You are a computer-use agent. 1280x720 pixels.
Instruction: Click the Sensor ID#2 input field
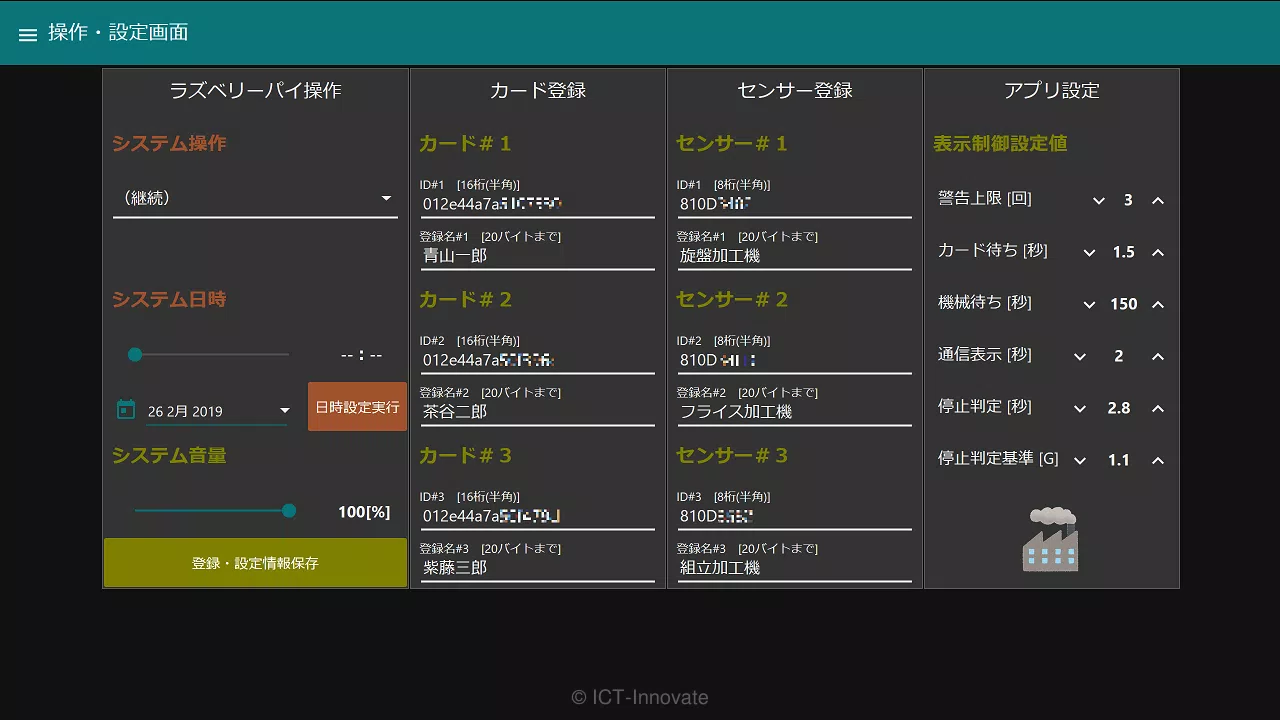tap(794, 360)
